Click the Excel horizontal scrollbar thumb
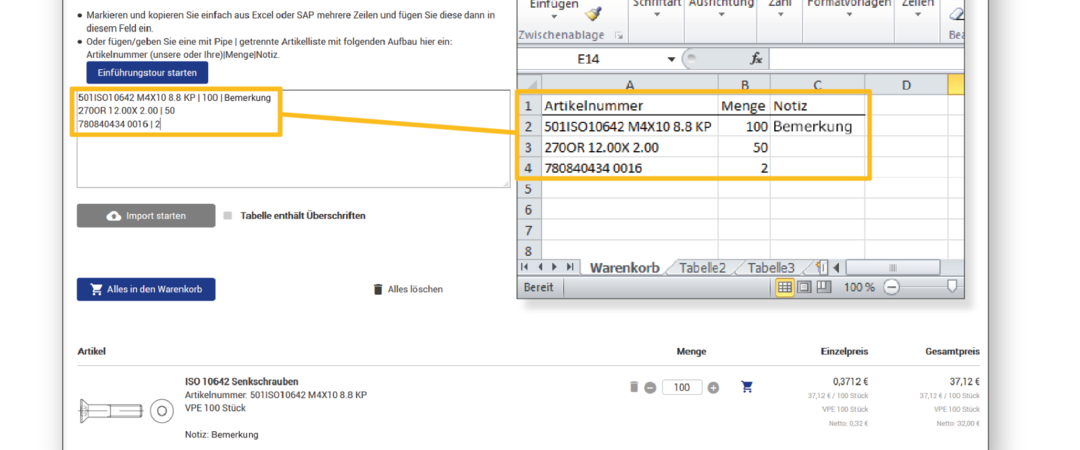This screenshot has height=450, width=1080. [x=893, y=267]
